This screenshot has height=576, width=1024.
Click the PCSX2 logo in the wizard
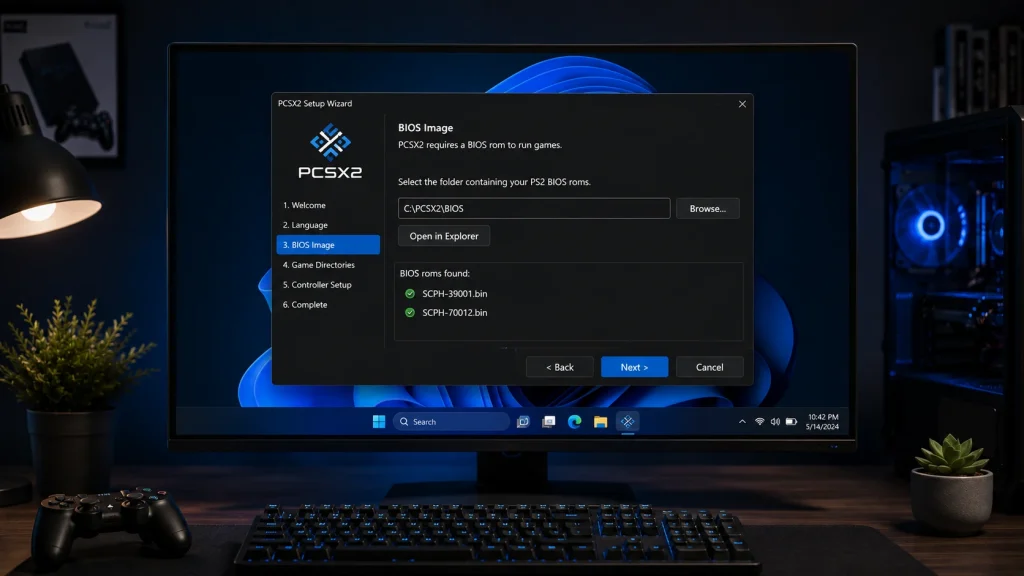(330, 152)
